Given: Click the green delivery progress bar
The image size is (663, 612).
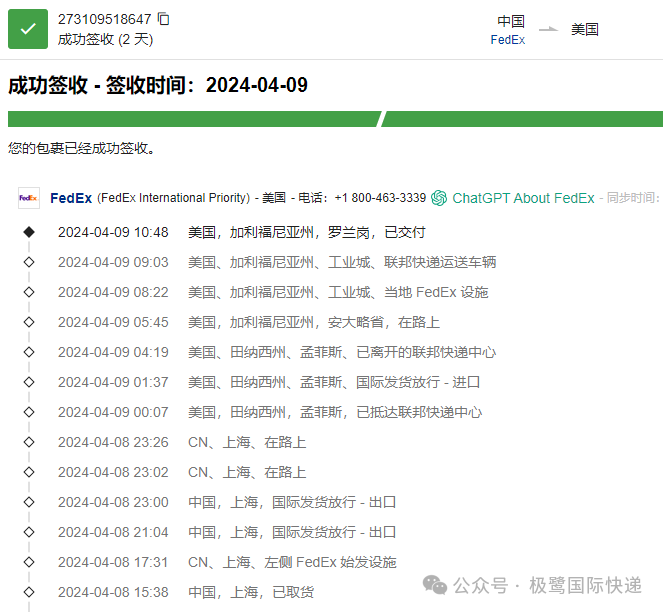Looking at the screenshot, I should (x=335, y=119).
